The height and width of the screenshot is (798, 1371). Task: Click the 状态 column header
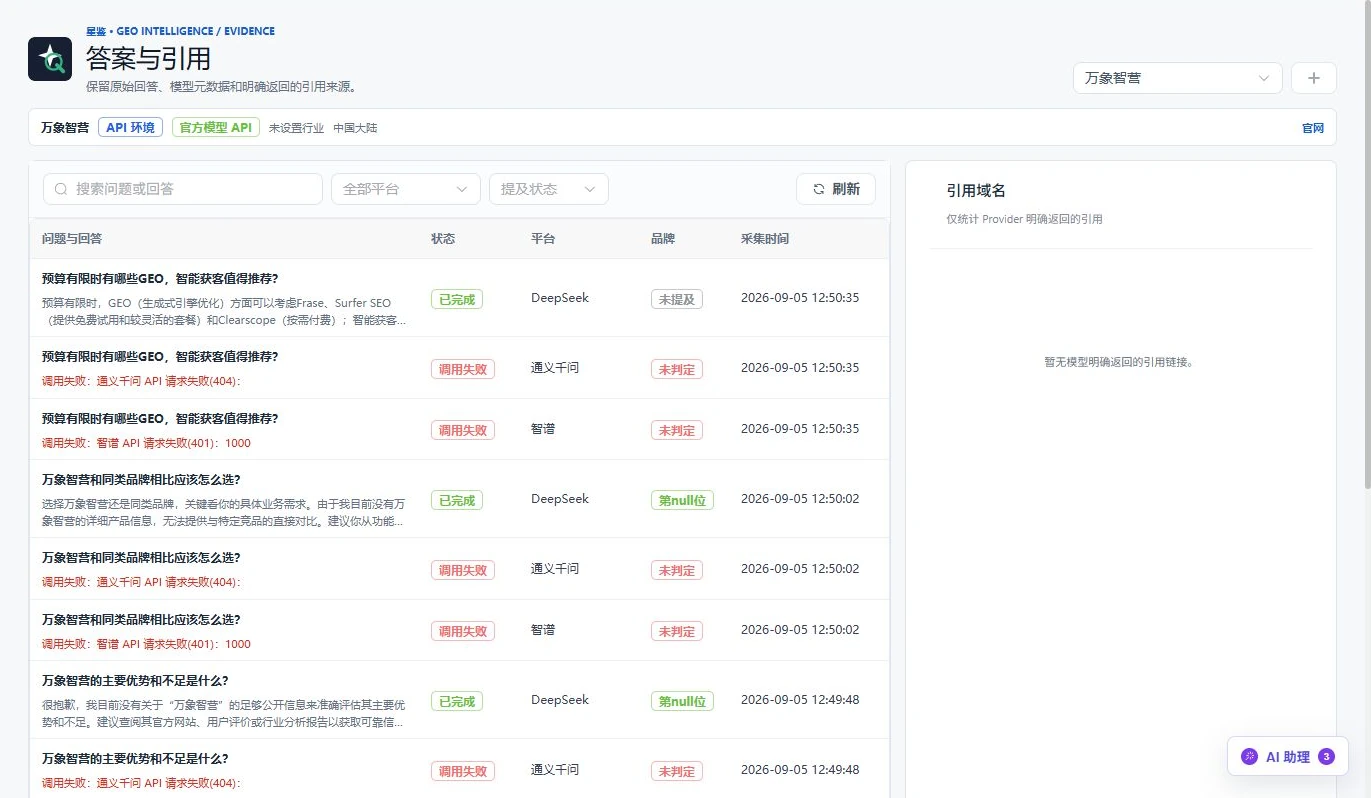(x=443, y=239)
